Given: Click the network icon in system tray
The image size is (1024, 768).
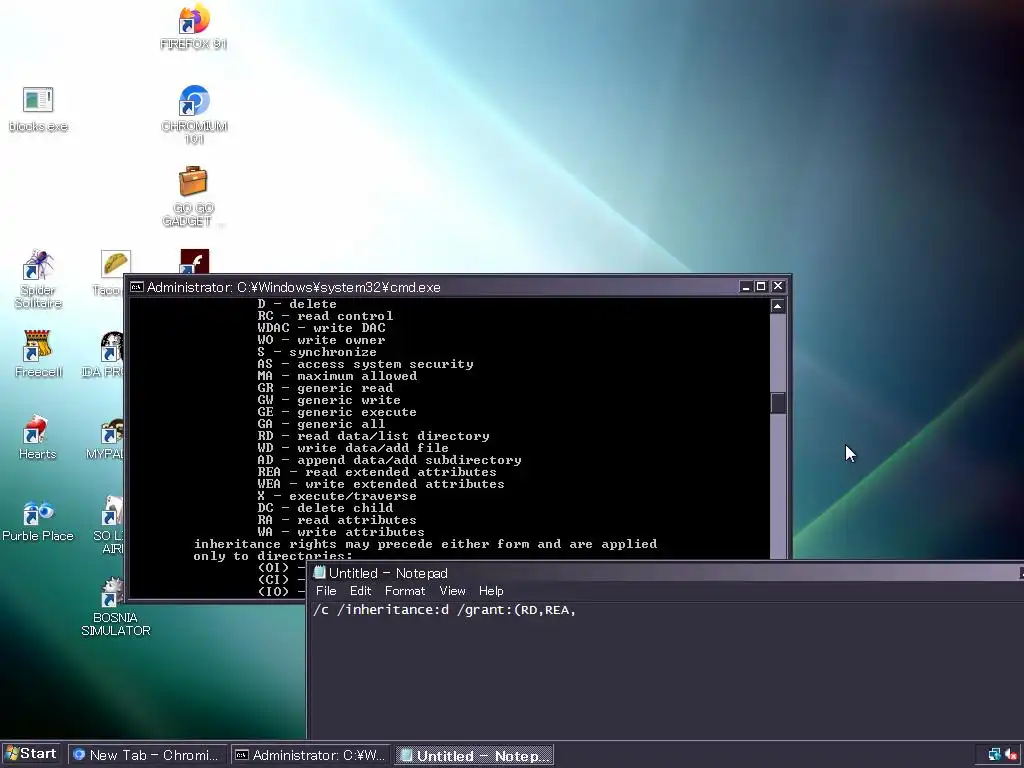Looking at the screenshot, I should point(995,754).
